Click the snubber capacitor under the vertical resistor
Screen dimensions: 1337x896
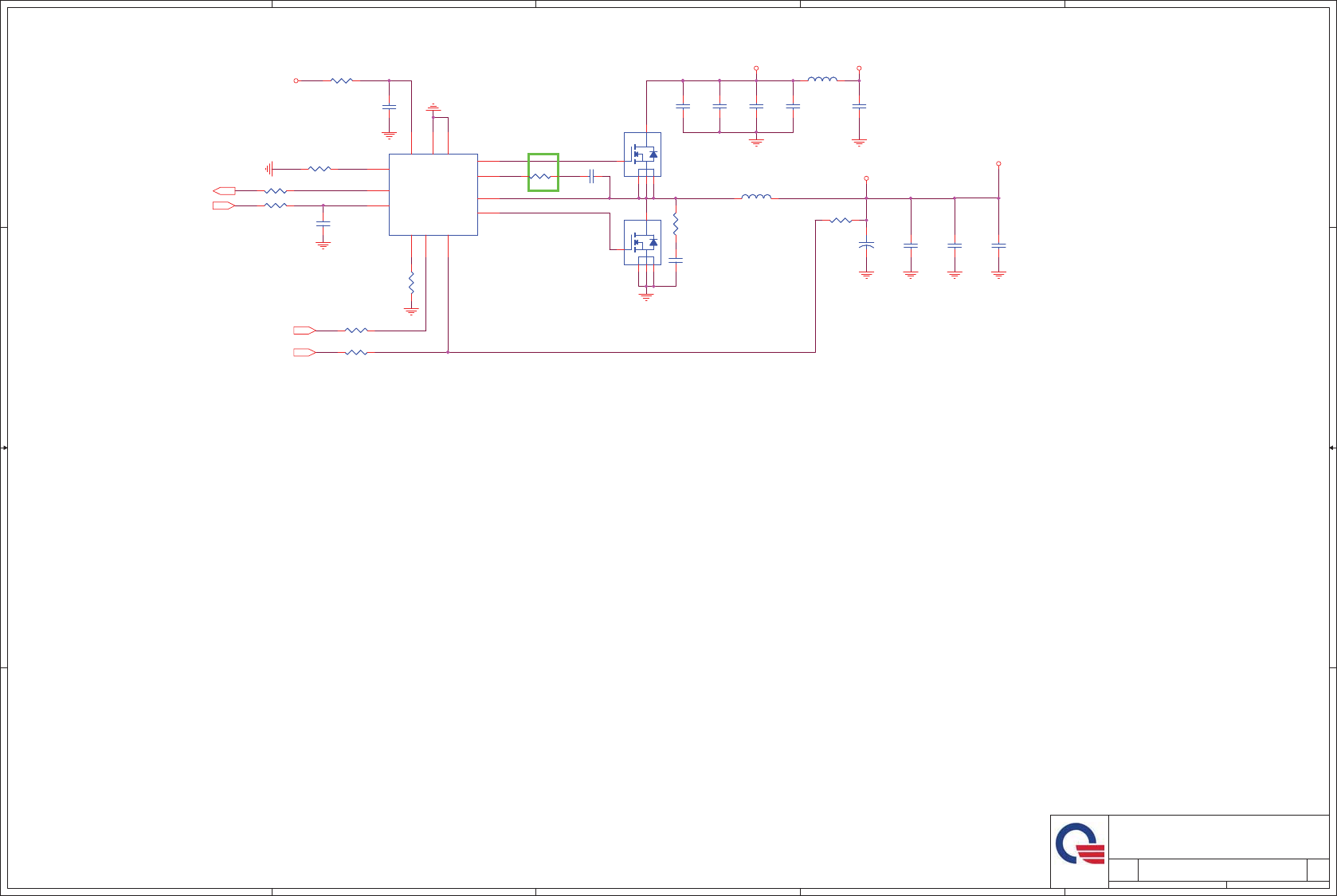tap(676, 260)
